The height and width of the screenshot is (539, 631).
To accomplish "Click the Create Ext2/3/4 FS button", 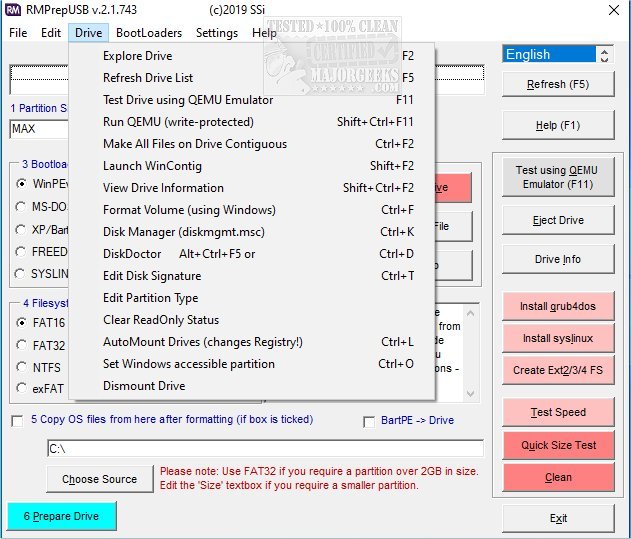I will (558, 370).
